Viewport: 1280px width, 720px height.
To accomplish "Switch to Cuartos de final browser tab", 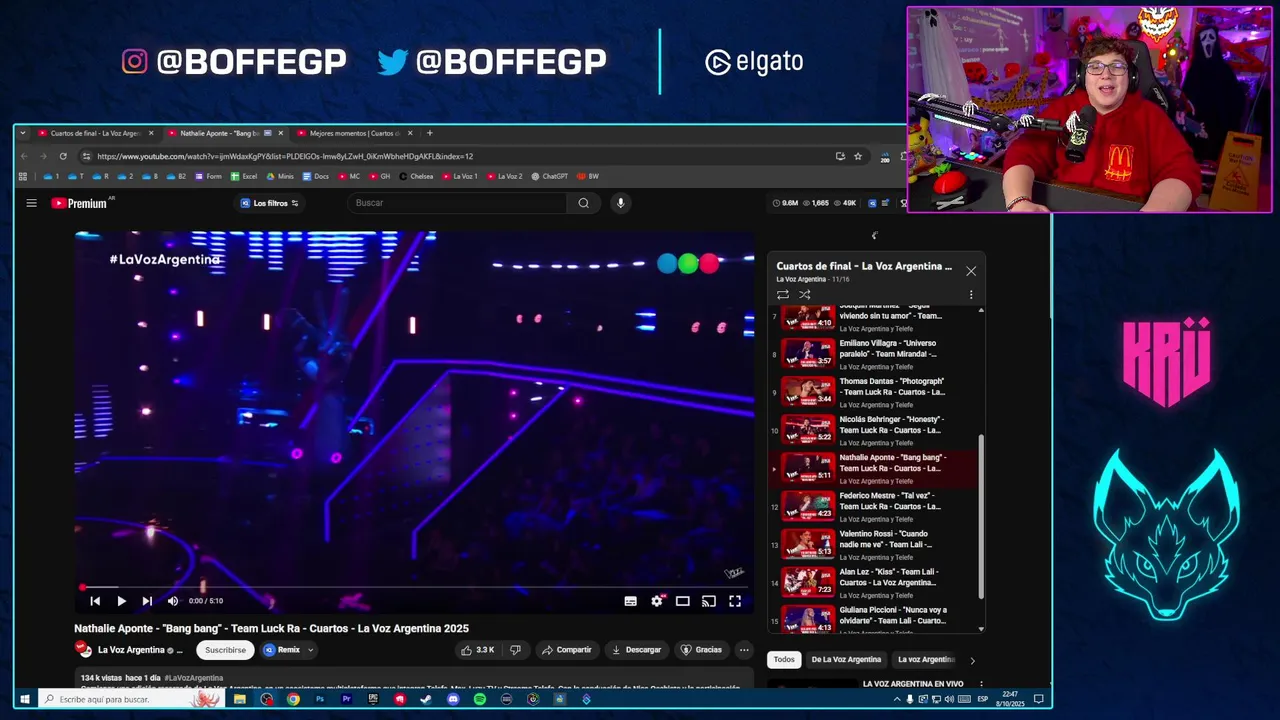I will click(x=94, y=133).
